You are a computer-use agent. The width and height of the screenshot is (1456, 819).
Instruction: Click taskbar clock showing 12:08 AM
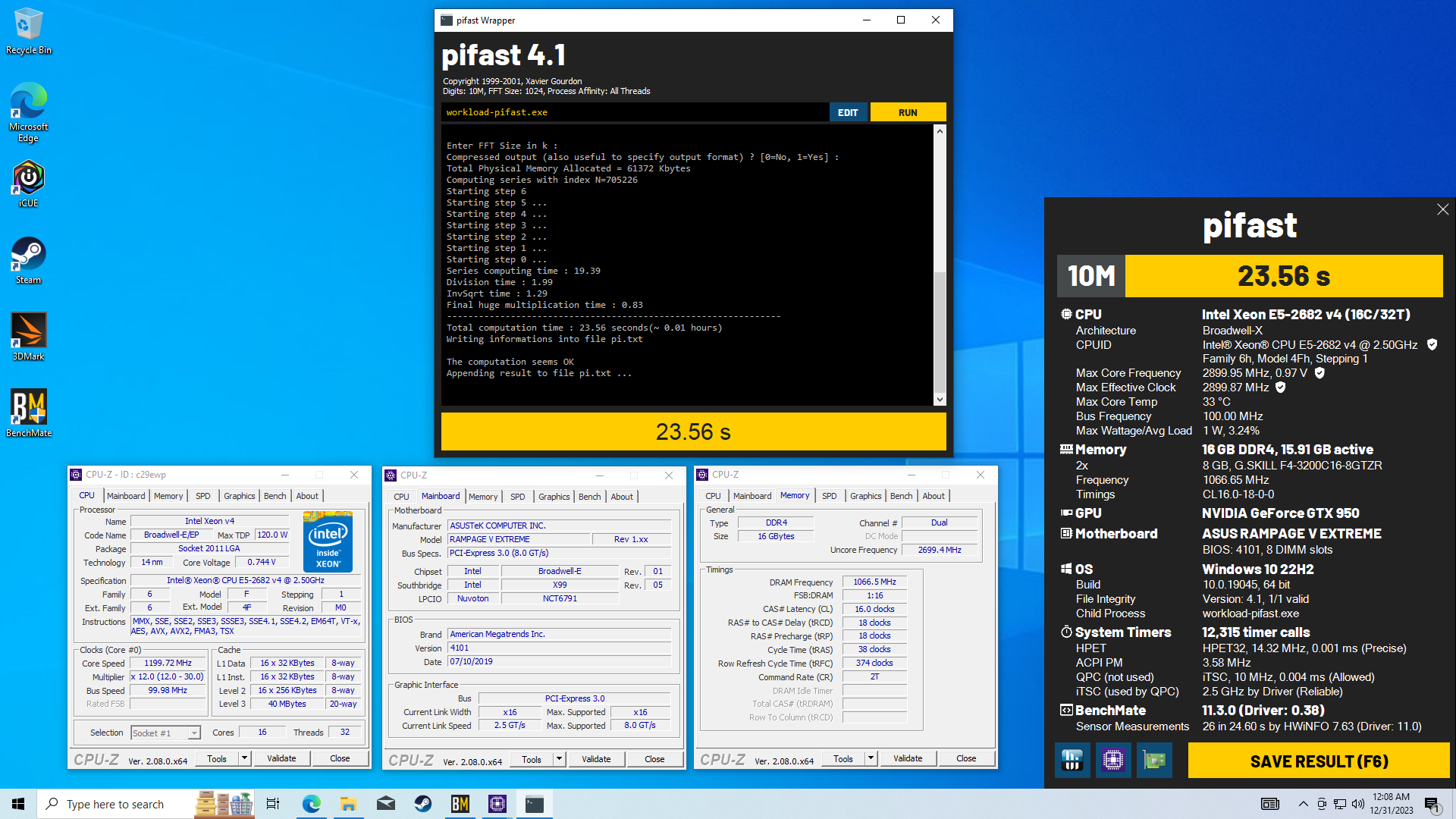coord(1391,804)
